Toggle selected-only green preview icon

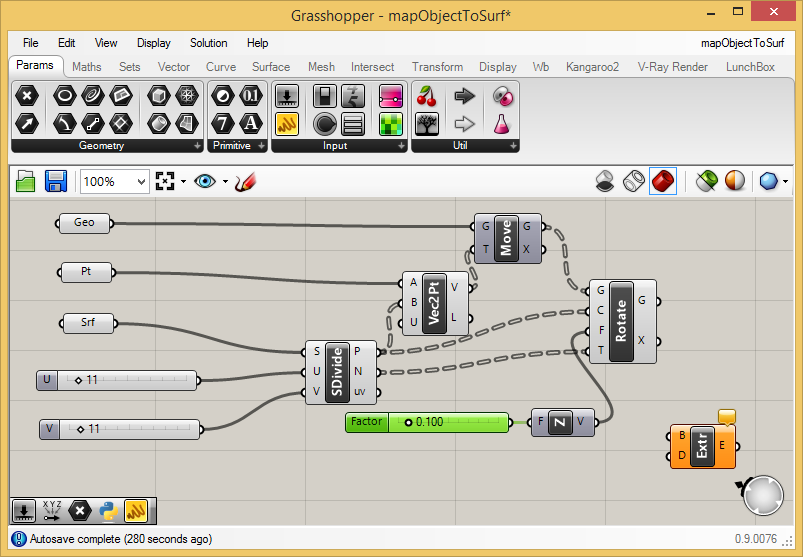coord(707,181)
